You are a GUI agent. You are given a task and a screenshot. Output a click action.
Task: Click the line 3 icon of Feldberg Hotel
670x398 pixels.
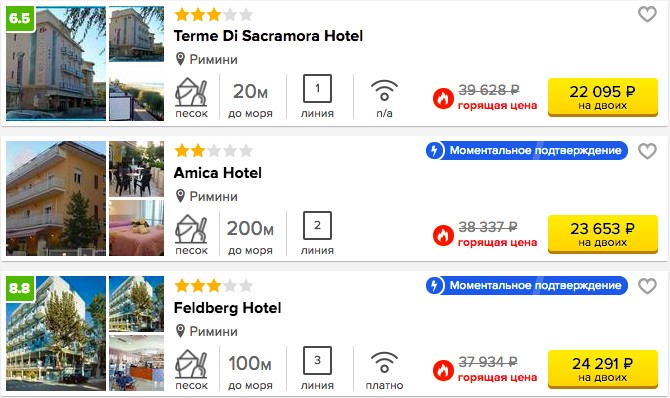(317, 360)
